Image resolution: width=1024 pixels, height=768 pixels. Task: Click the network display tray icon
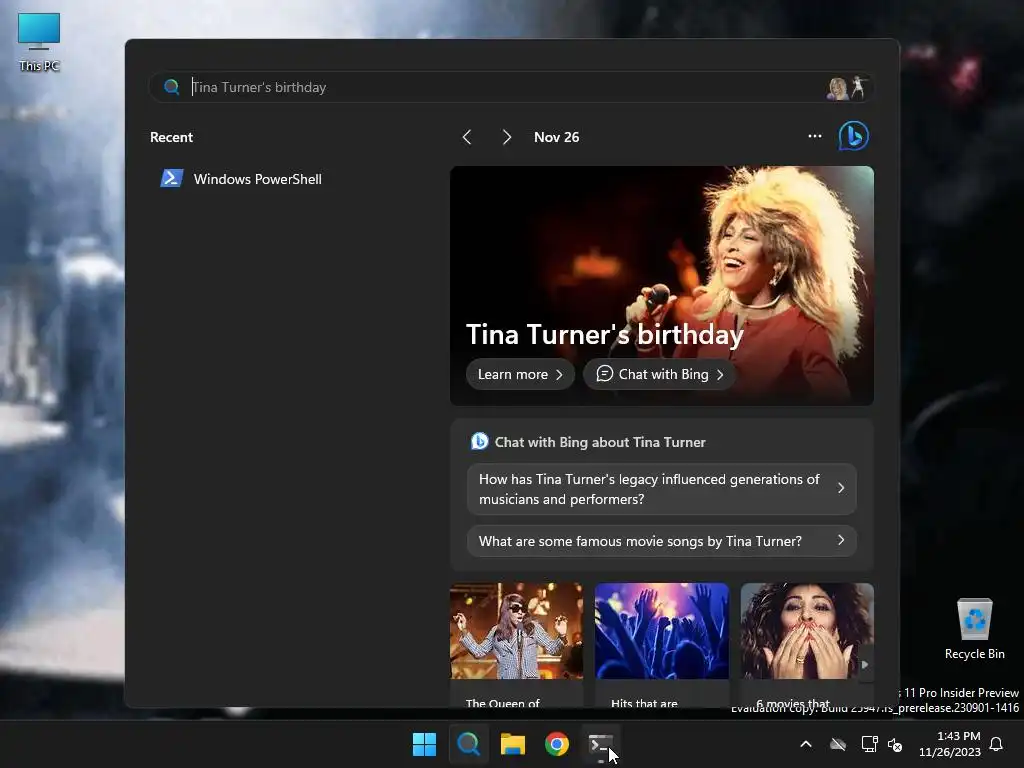(x=869, y=744)
